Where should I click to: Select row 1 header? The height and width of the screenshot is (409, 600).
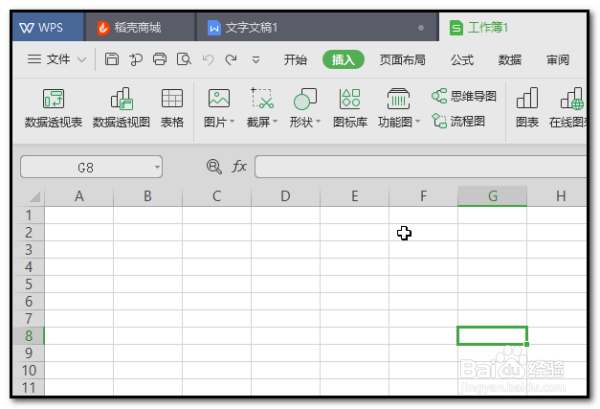click(29, 215)
